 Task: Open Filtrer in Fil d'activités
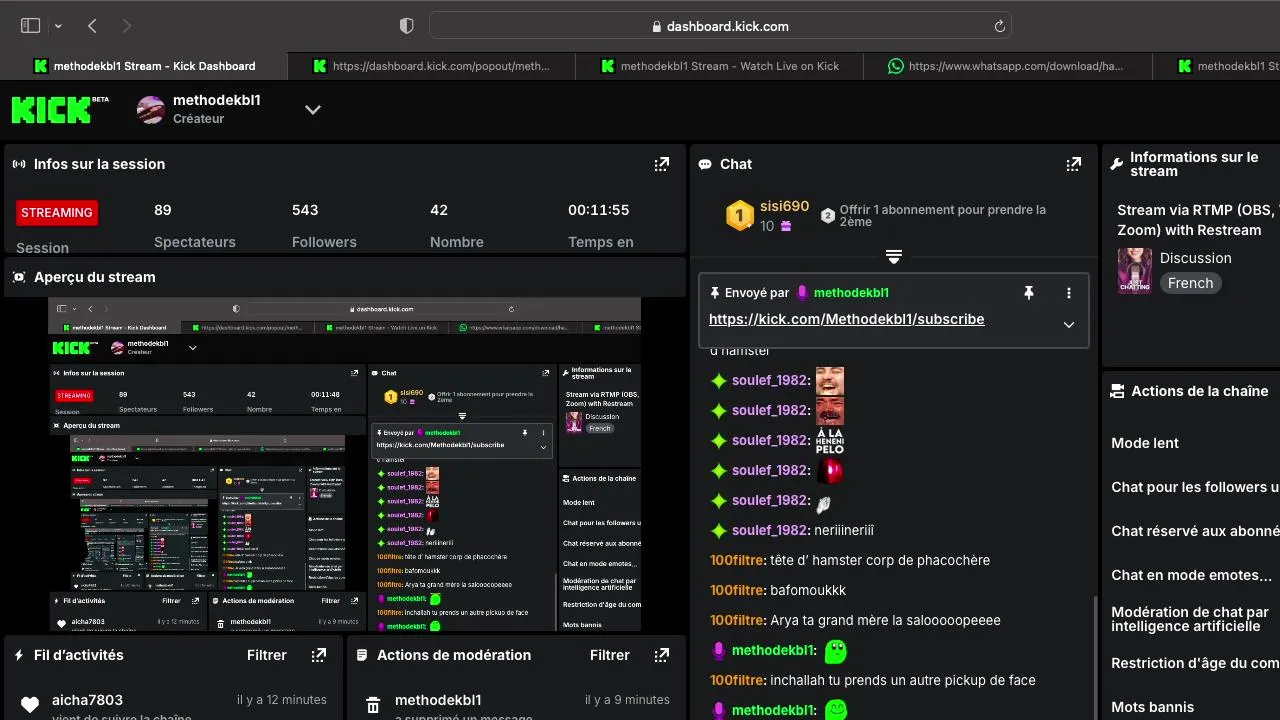(x=267, y=655)
